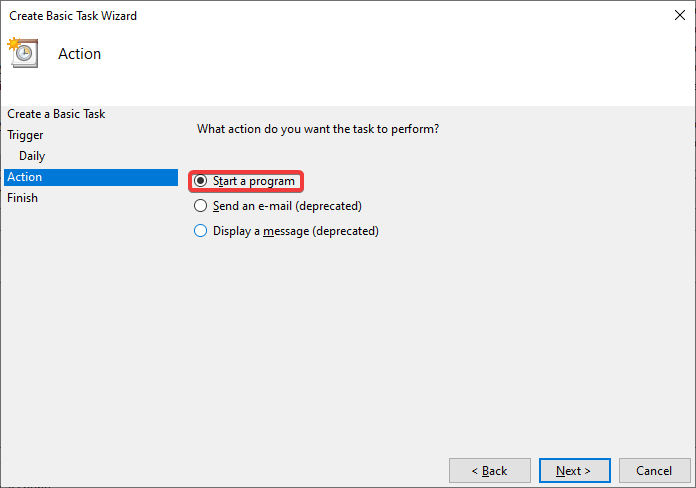Image resolution: width=696 pixels, height=488 pixels.
Task: Open the Trigger step in sidebar
Action: (x=25, y=135)
